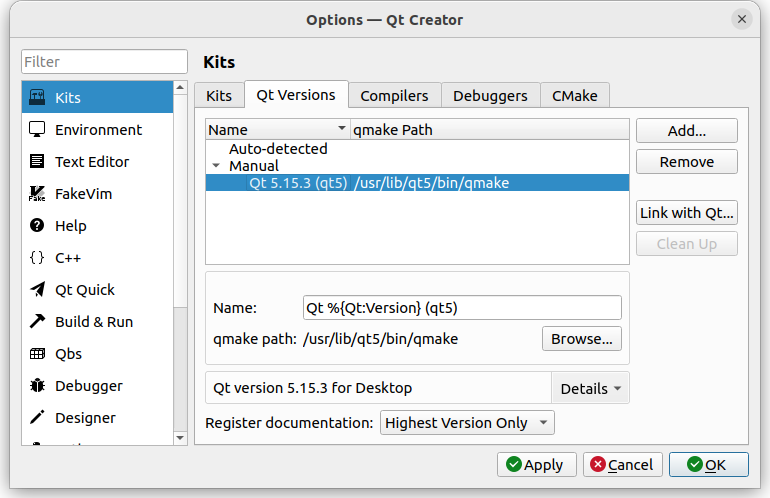Click the Help question mark icon
Image resolution: width=770 pixels, height=498 pixels.
[37, 225]
